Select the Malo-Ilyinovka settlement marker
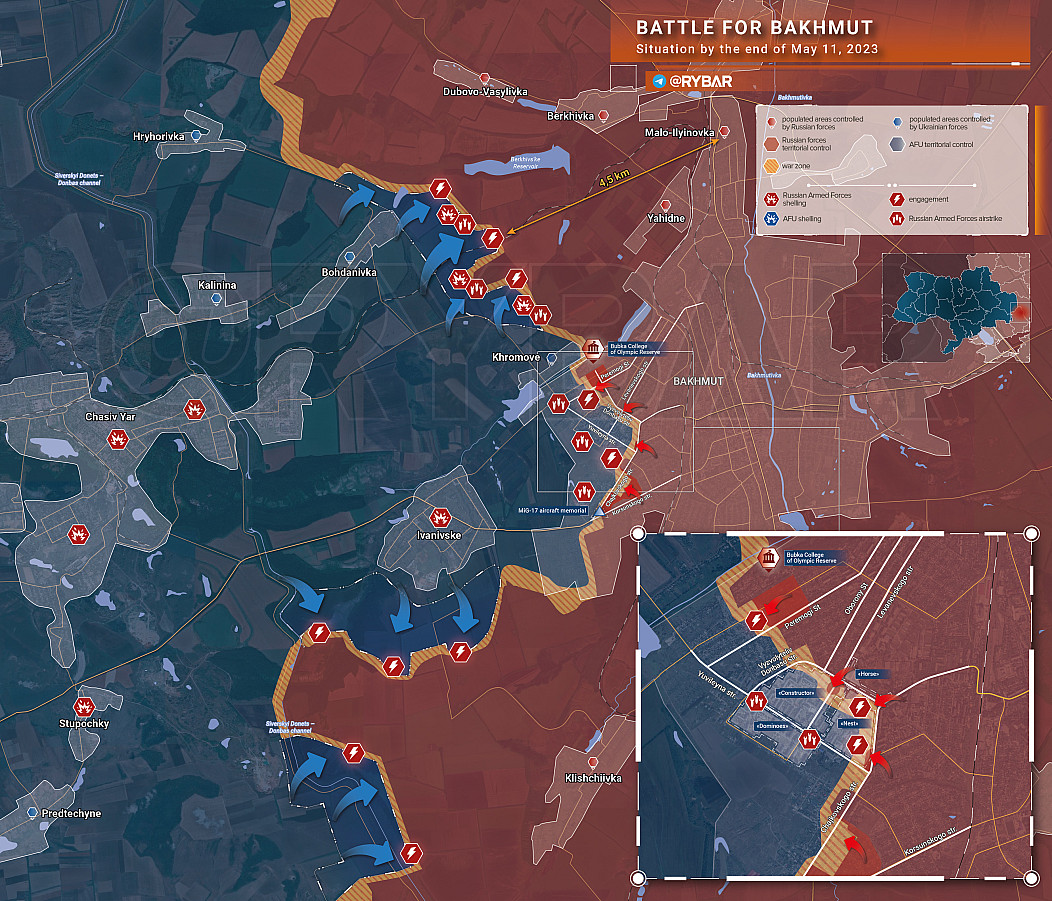This screenshot has width=1052, height=901. pos(724,132)
